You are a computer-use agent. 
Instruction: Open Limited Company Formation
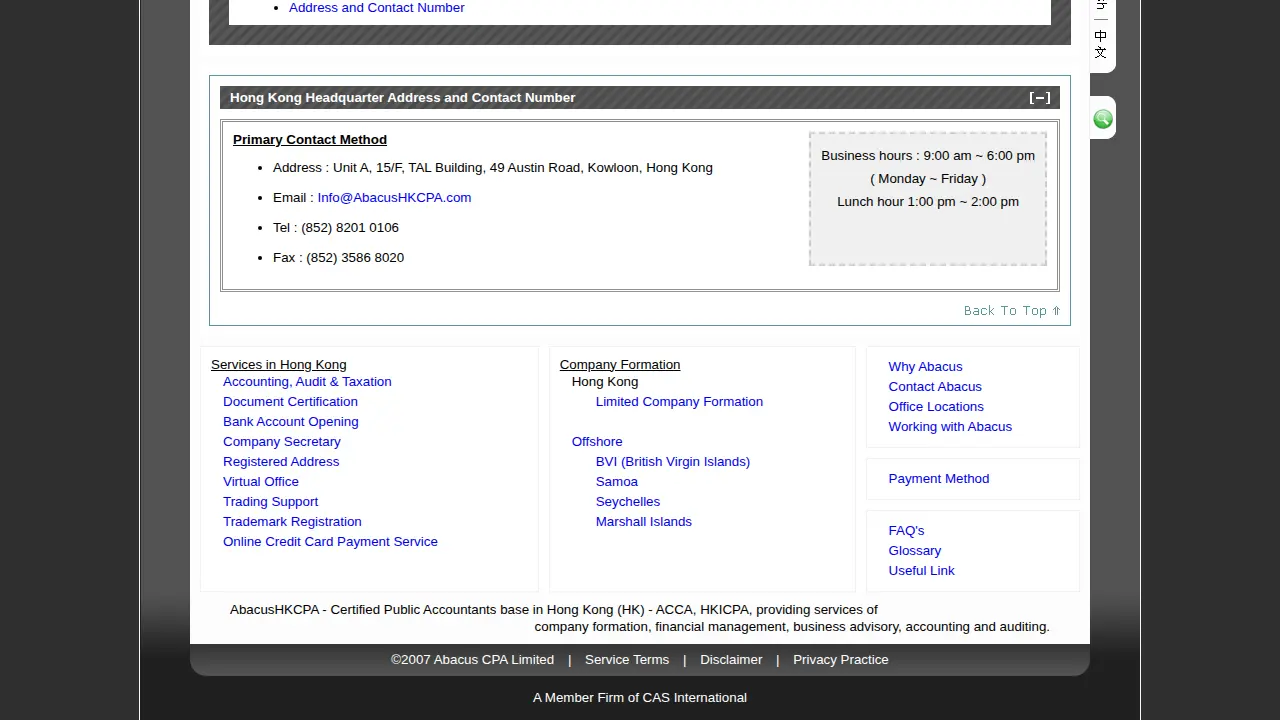click(x=679, y=402)
